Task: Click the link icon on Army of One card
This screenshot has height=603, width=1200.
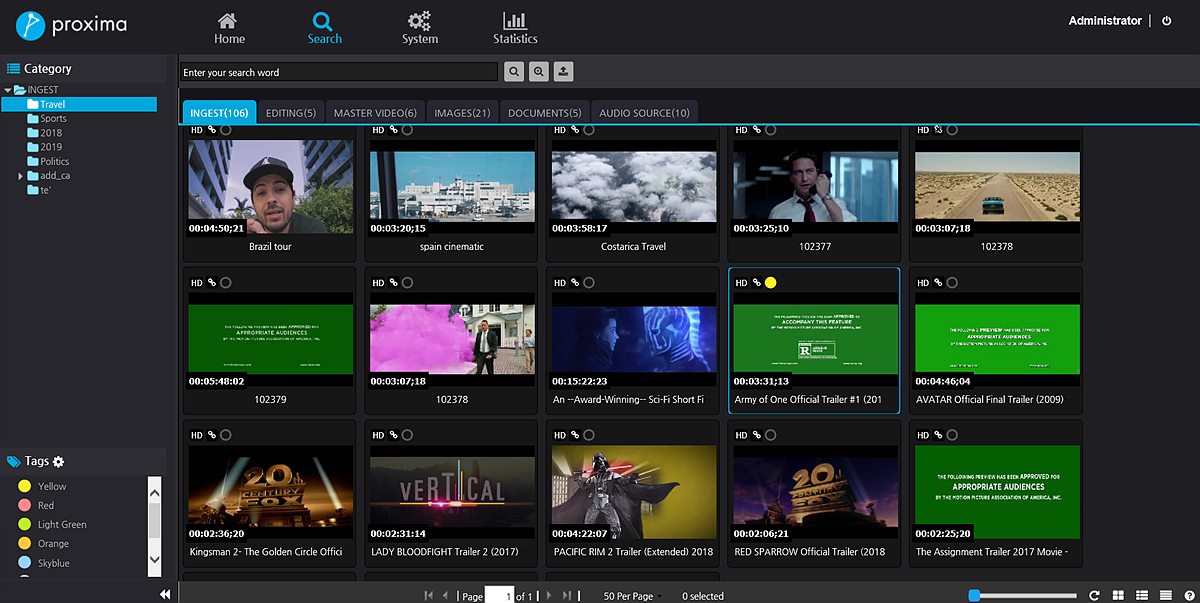Action: 757,283
